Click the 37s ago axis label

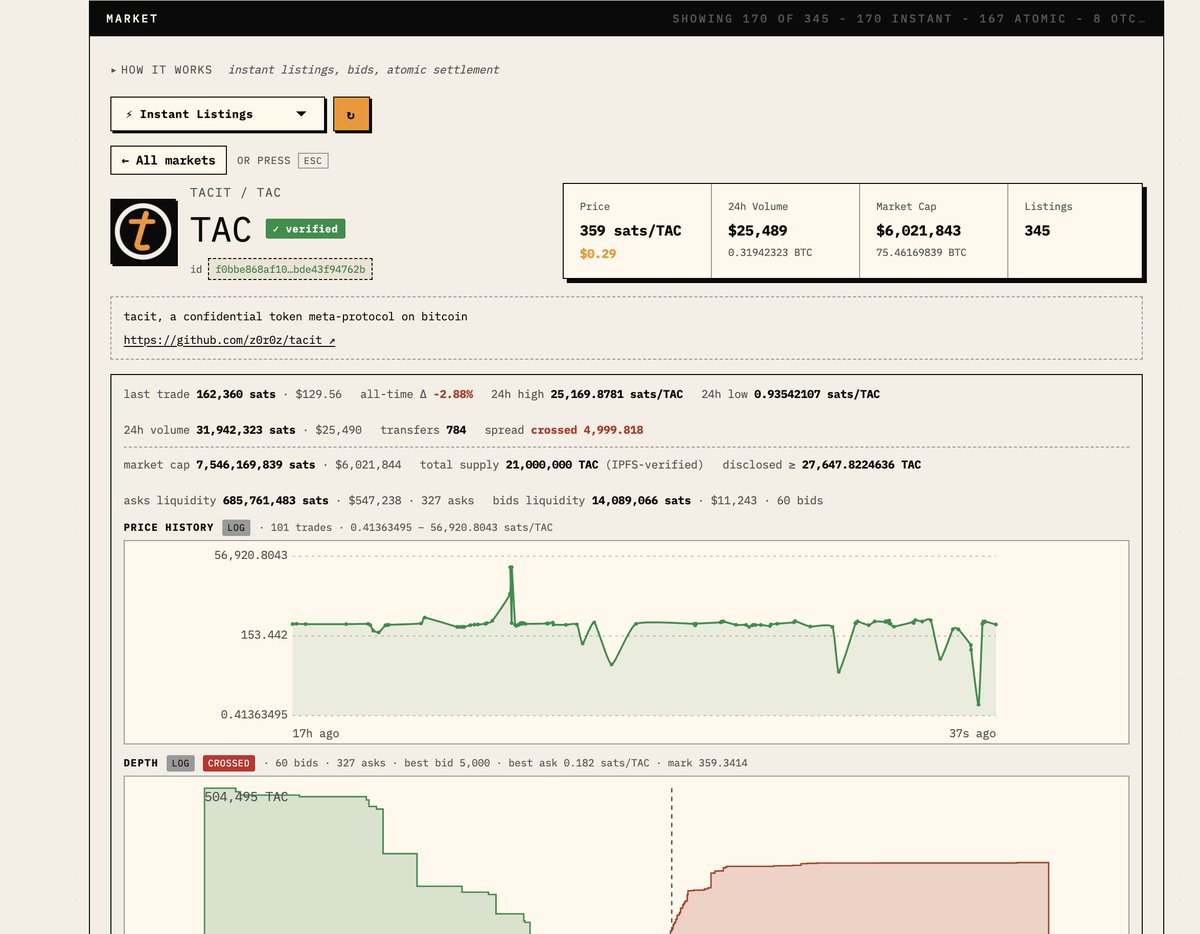click(971, 733)
